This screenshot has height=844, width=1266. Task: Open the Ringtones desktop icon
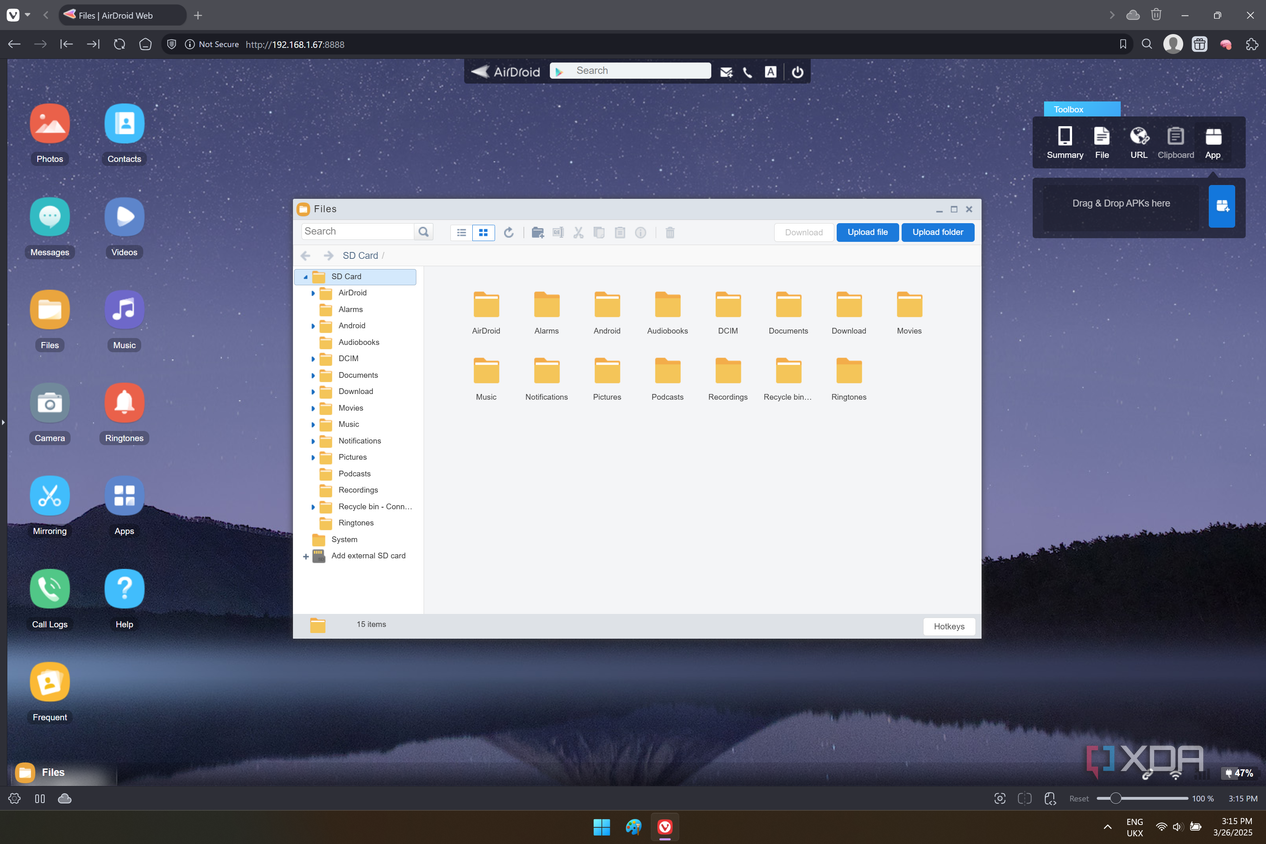pos(124,403)
